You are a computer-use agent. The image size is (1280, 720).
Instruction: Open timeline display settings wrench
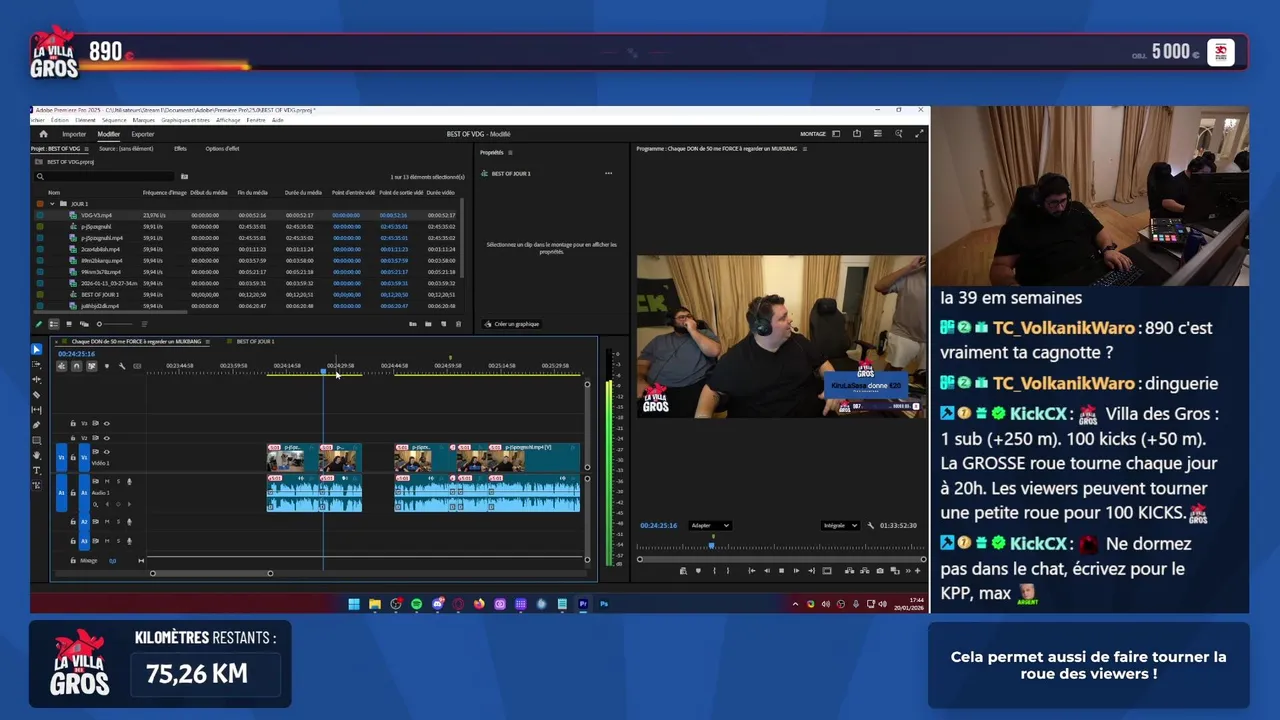[122, 366]
